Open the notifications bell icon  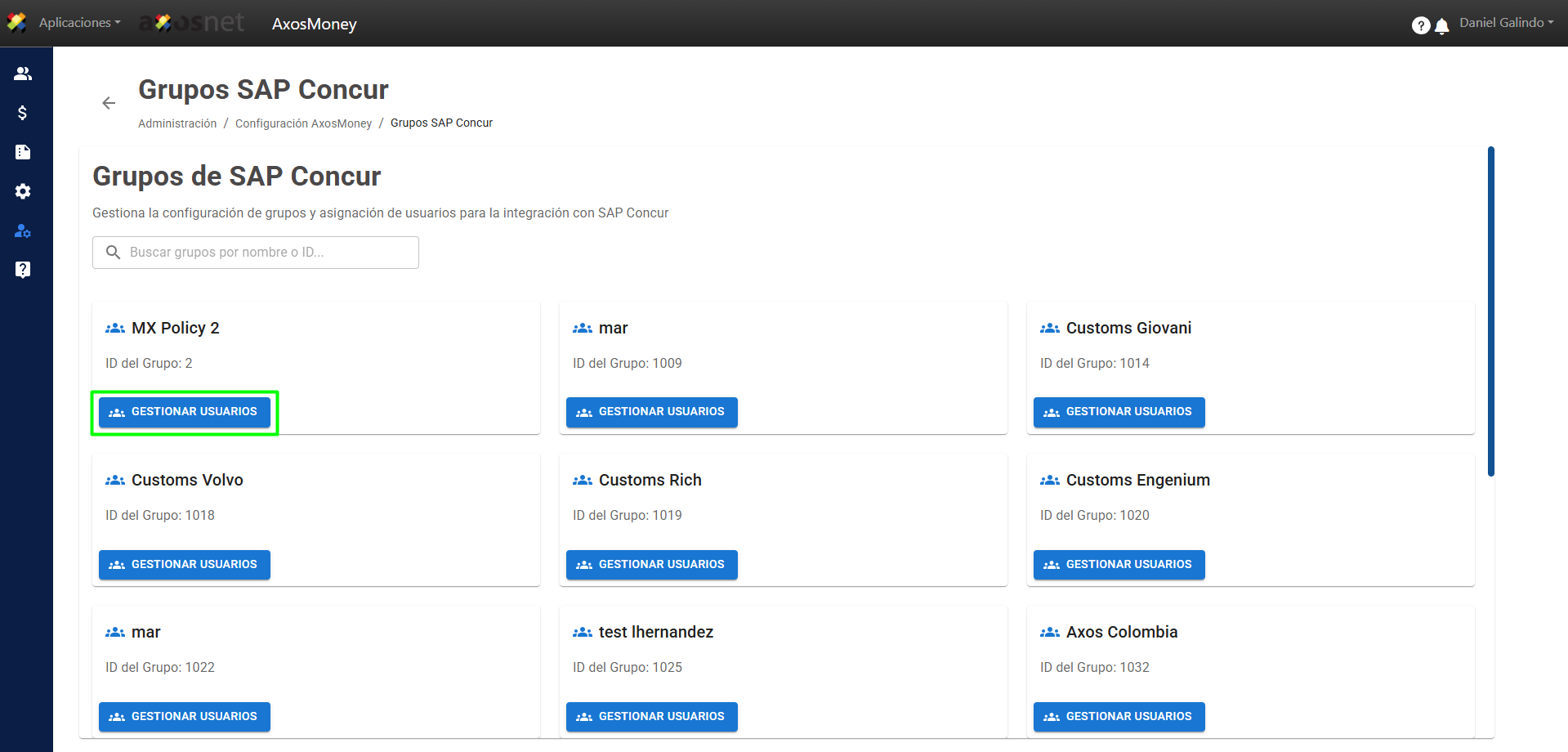1442,26
